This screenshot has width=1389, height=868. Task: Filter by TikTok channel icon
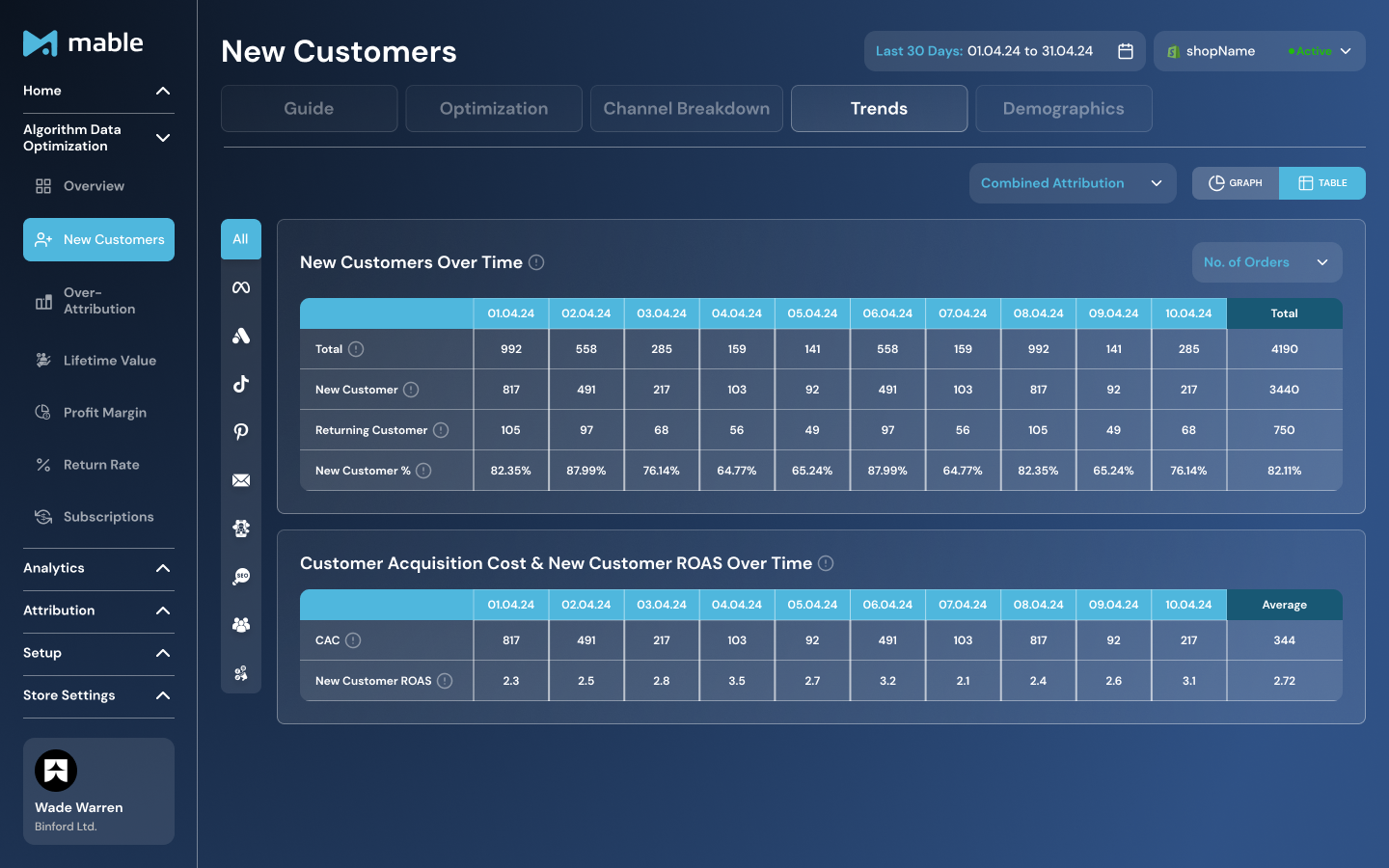pos(241,384)
